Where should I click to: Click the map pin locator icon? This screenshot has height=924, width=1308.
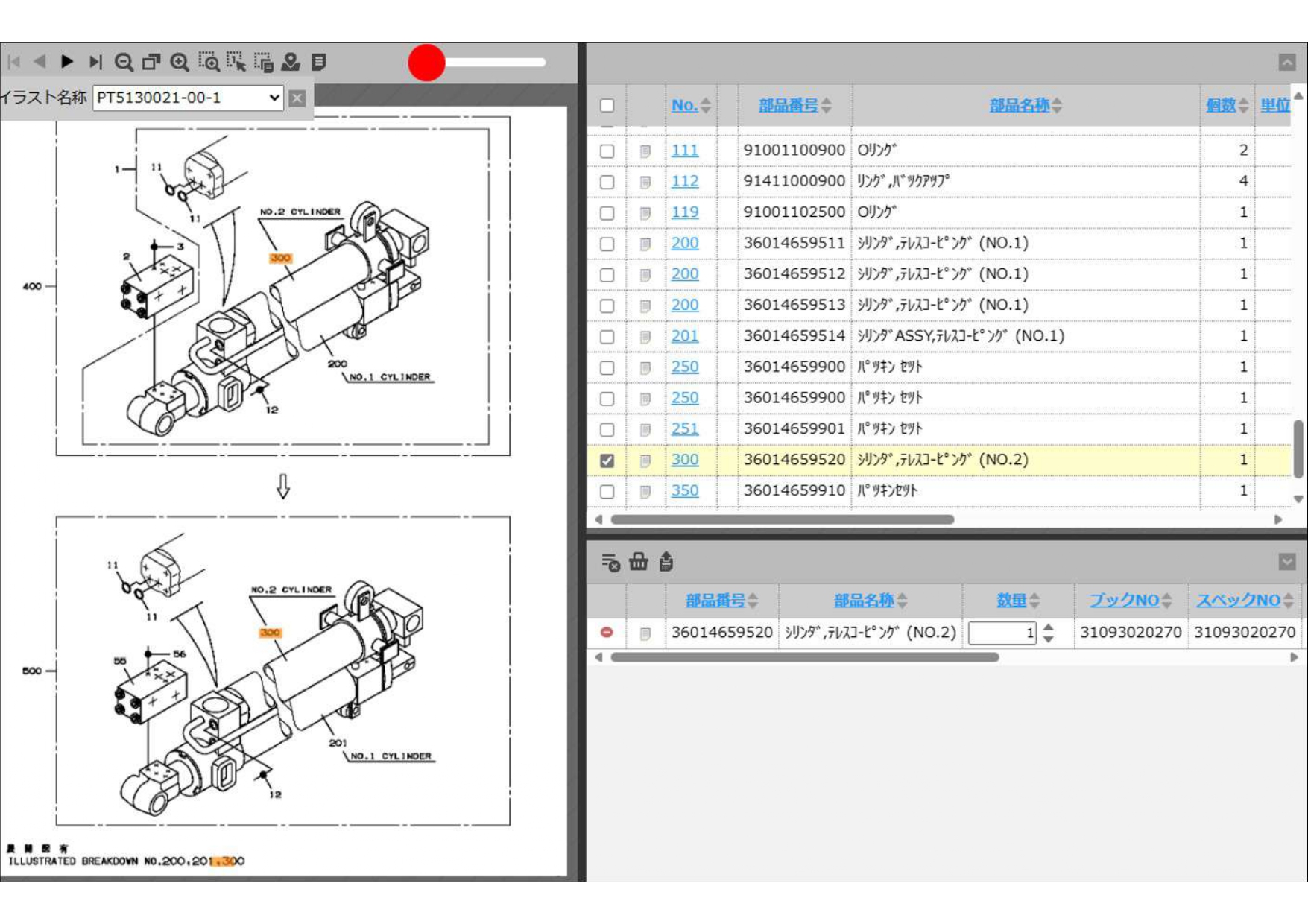click(x=291, y=62)
